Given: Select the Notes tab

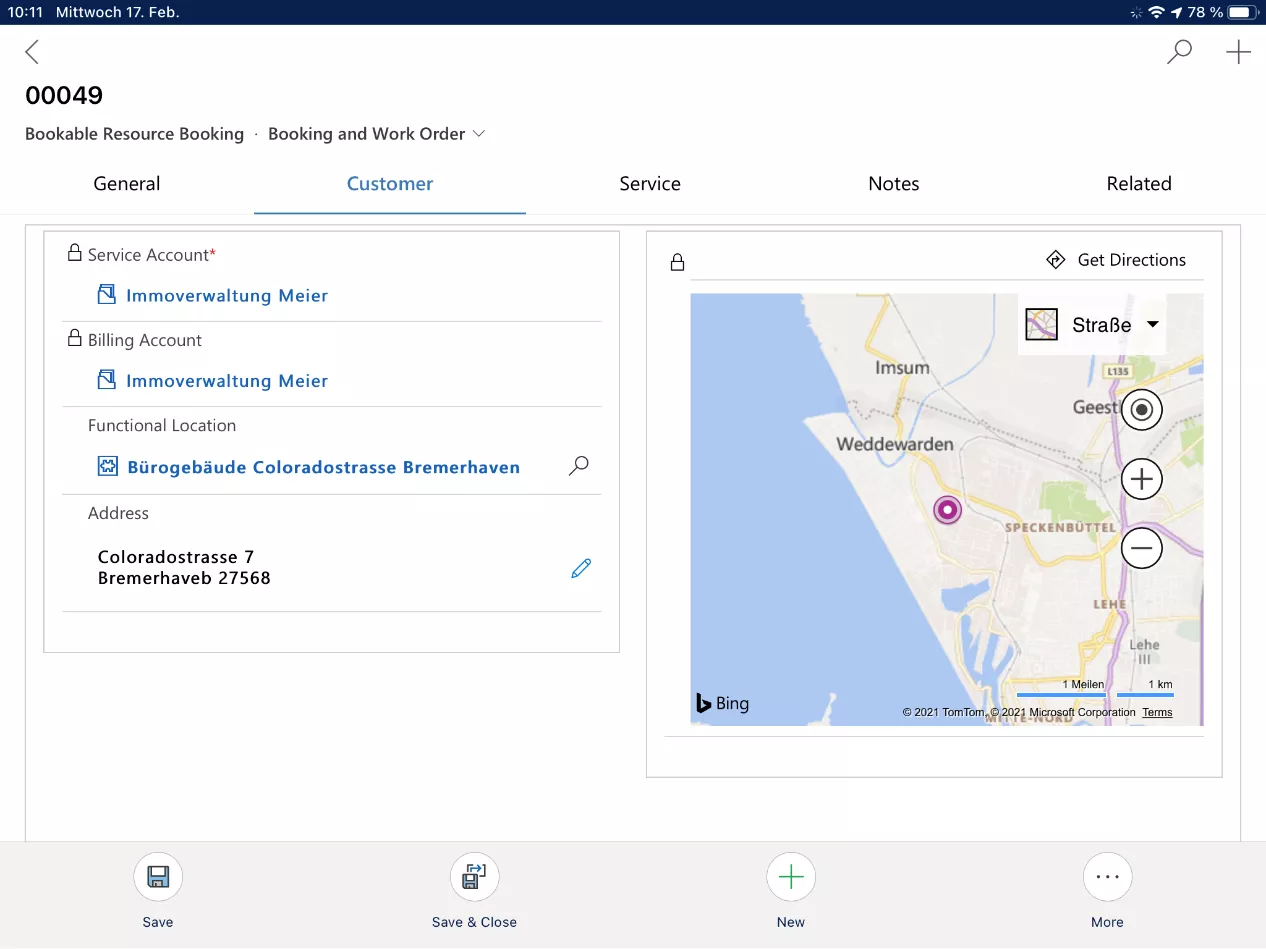Looking at the screenshot, I should (893, 184).
